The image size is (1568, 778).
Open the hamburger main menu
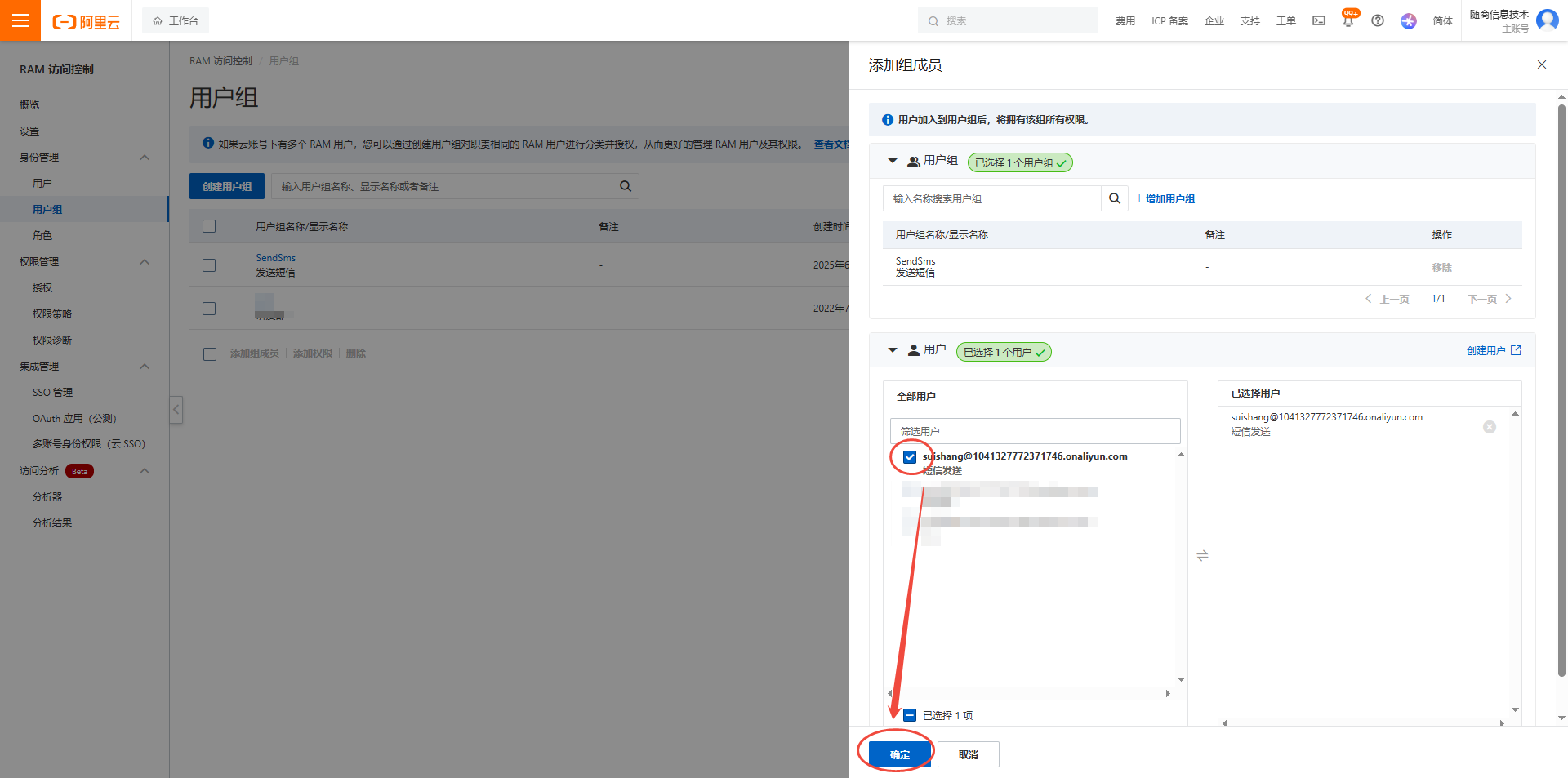pos(20,20)
